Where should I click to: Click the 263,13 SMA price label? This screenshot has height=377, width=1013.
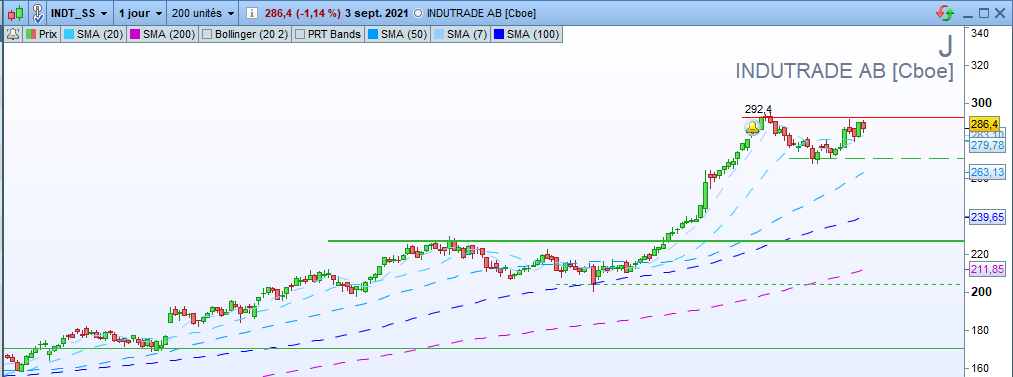pos(987,172)
